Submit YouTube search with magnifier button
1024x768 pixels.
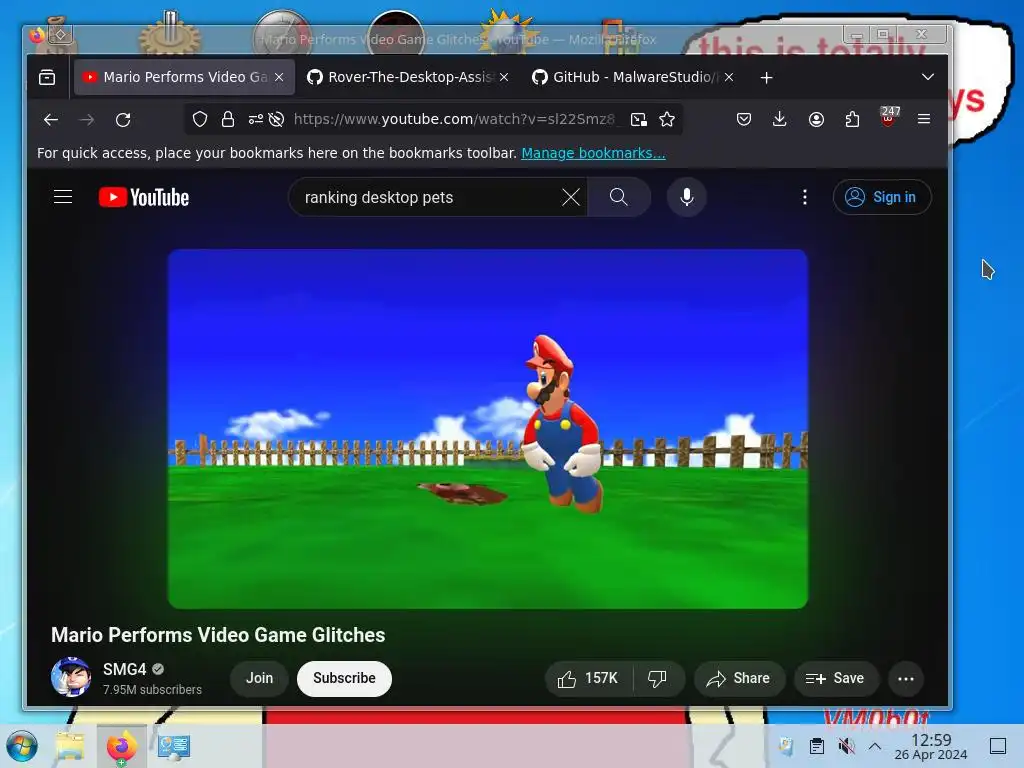[x=618, y=197]
